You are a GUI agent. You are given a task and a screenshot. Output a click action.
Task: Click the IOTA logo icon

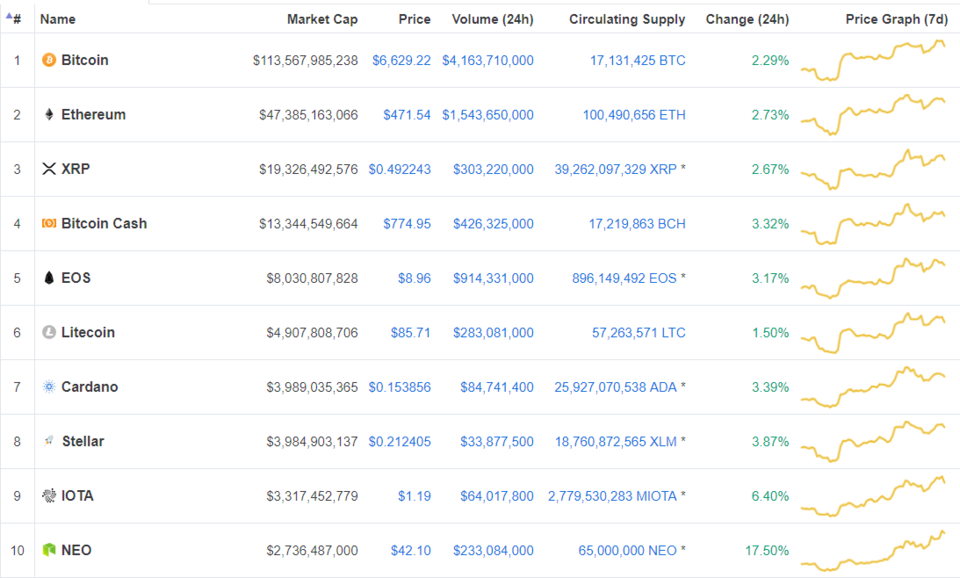[49, 495]
